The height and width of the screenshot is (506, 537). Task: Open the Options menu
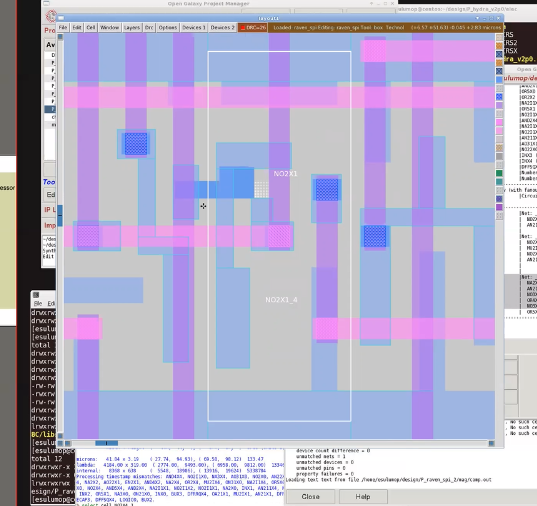coord(168,27)
